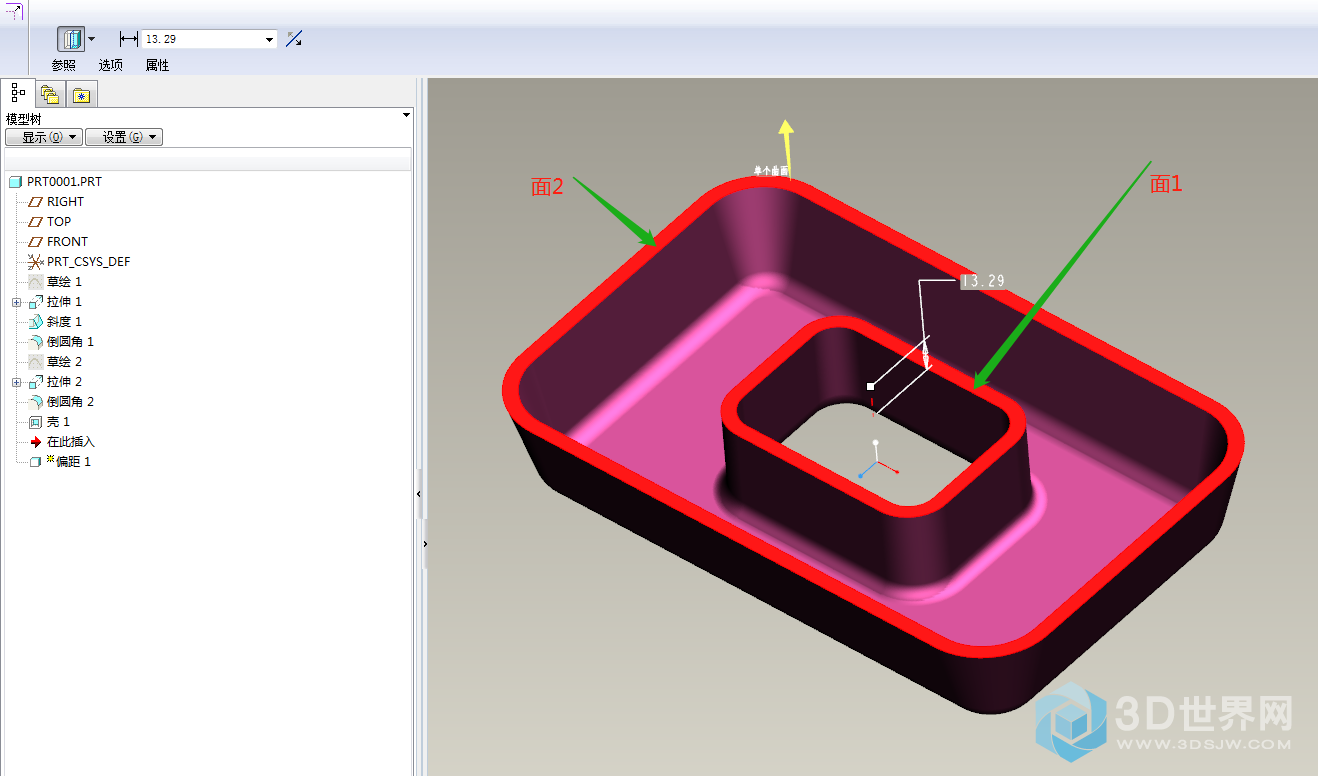Expand the 拉伸 1 feature node
The image size is (1318, 776).
click(x=16, y=302)
